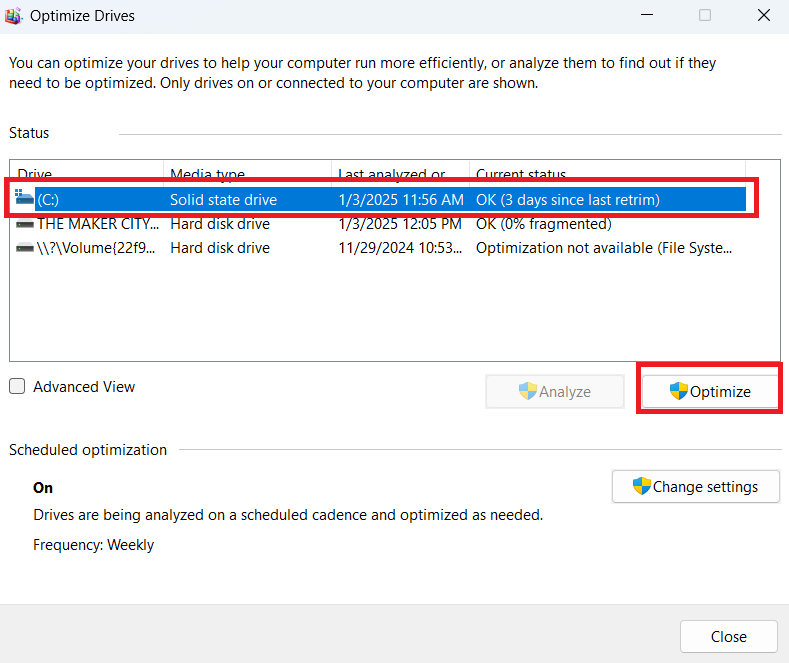Click the greyed-out Analyze button
Screen dimensions: 789x663
click(555, 391)
